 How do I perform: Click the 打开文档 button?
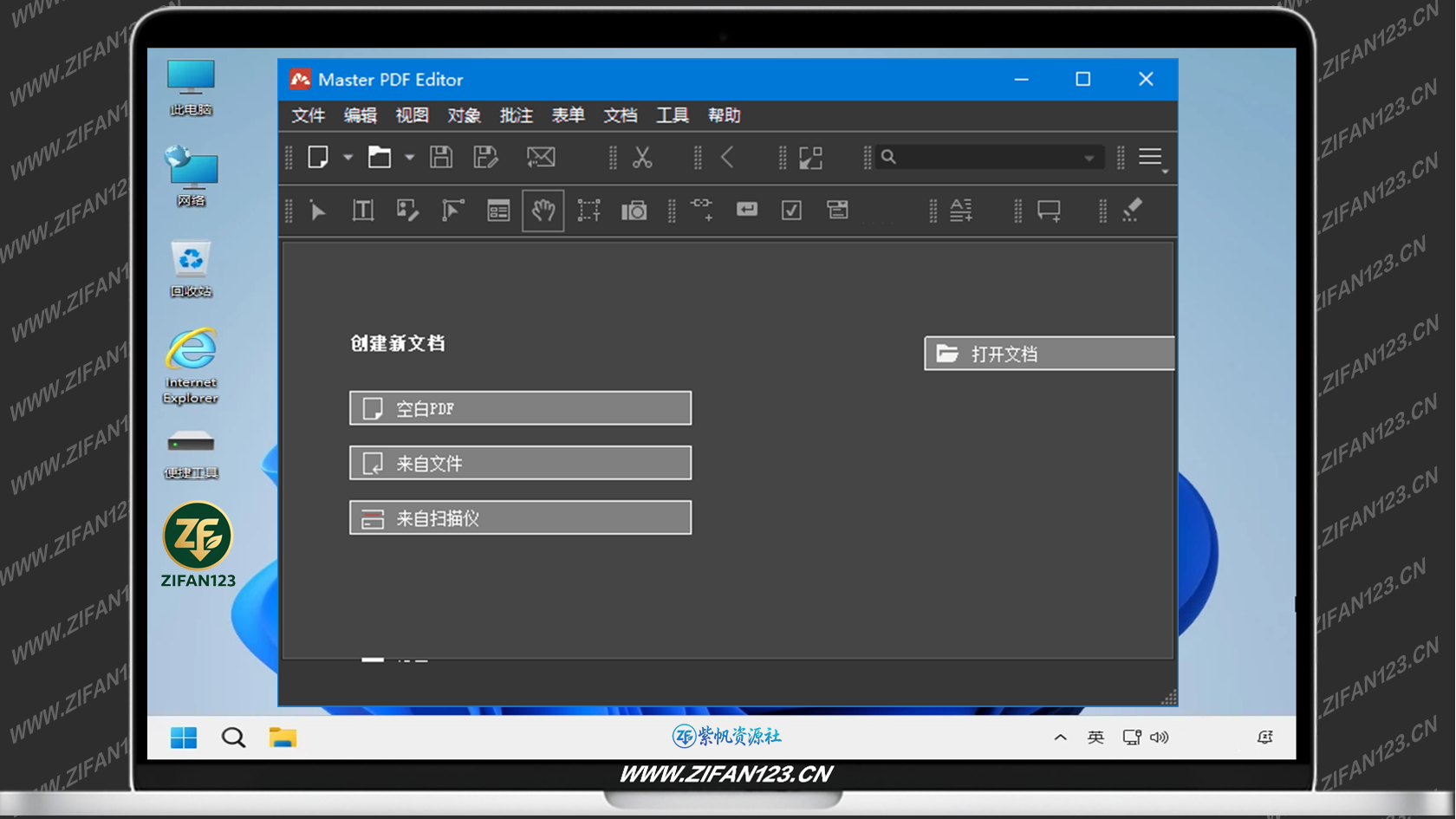tap(1050, 354)
